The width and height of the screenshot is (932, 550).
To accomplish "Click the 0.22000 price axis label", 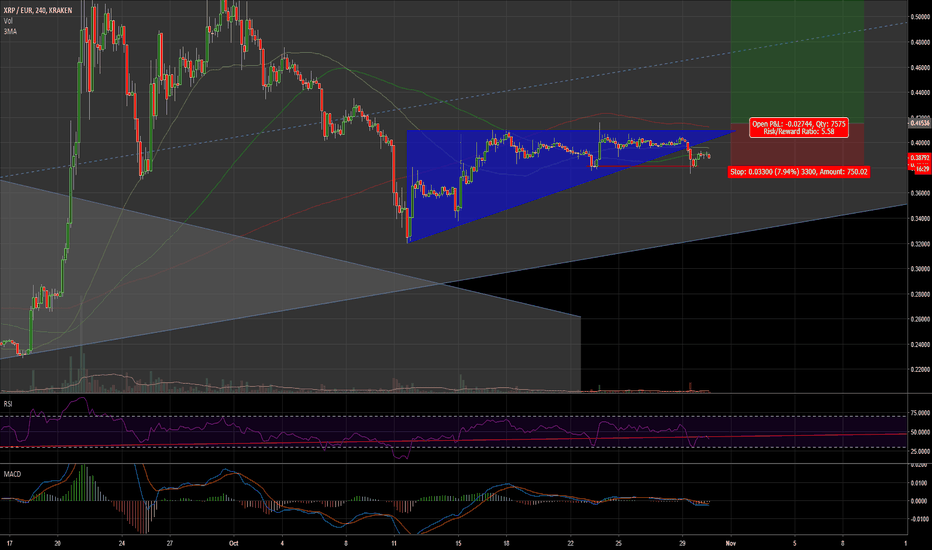I will (x=920, y=369).
